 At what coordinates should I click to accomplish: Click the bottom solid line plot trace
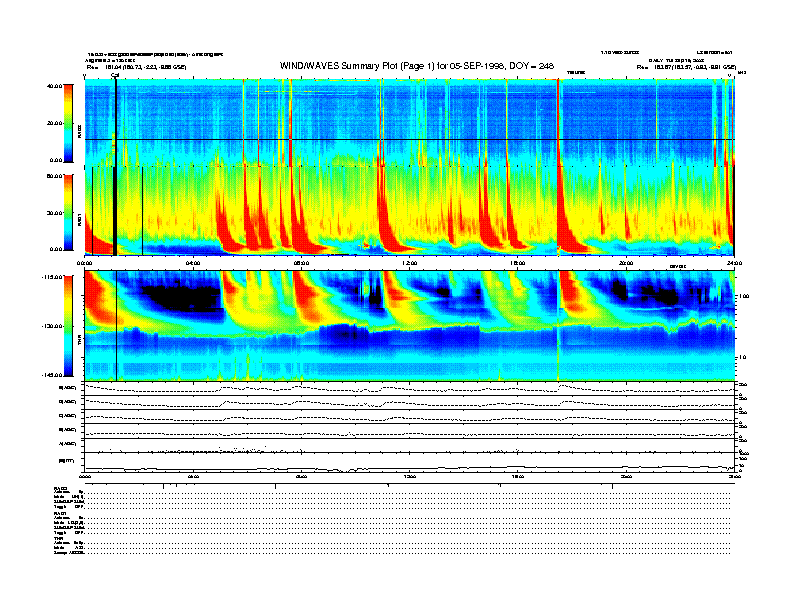click(409, 469)
